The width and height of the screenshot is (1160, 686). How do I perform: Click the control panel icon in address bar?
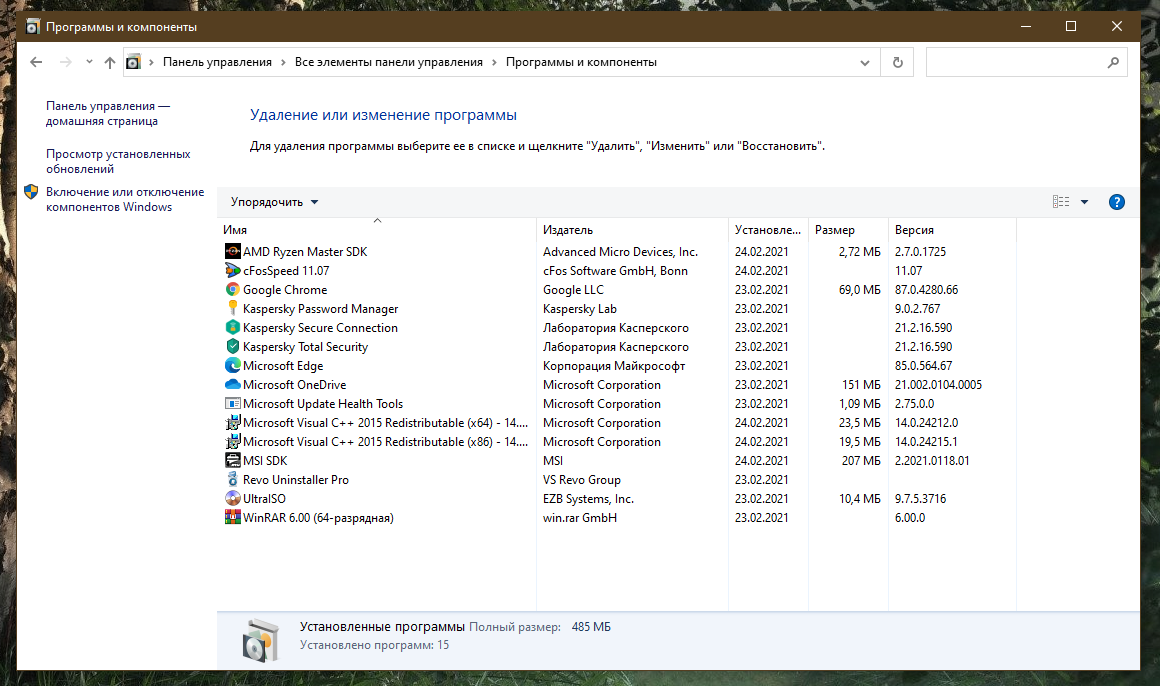[x=133, y=62]
